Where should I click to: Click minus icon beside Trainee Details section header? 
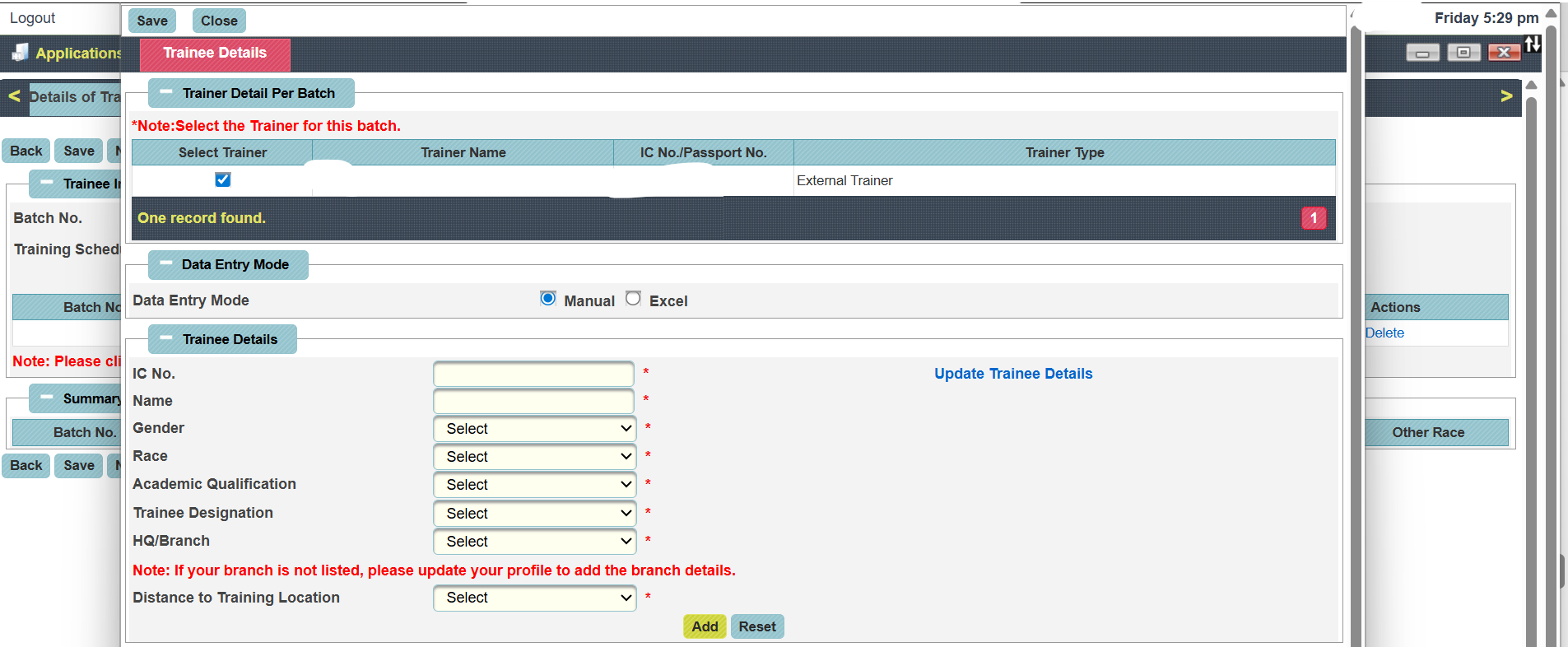(166, 339)
